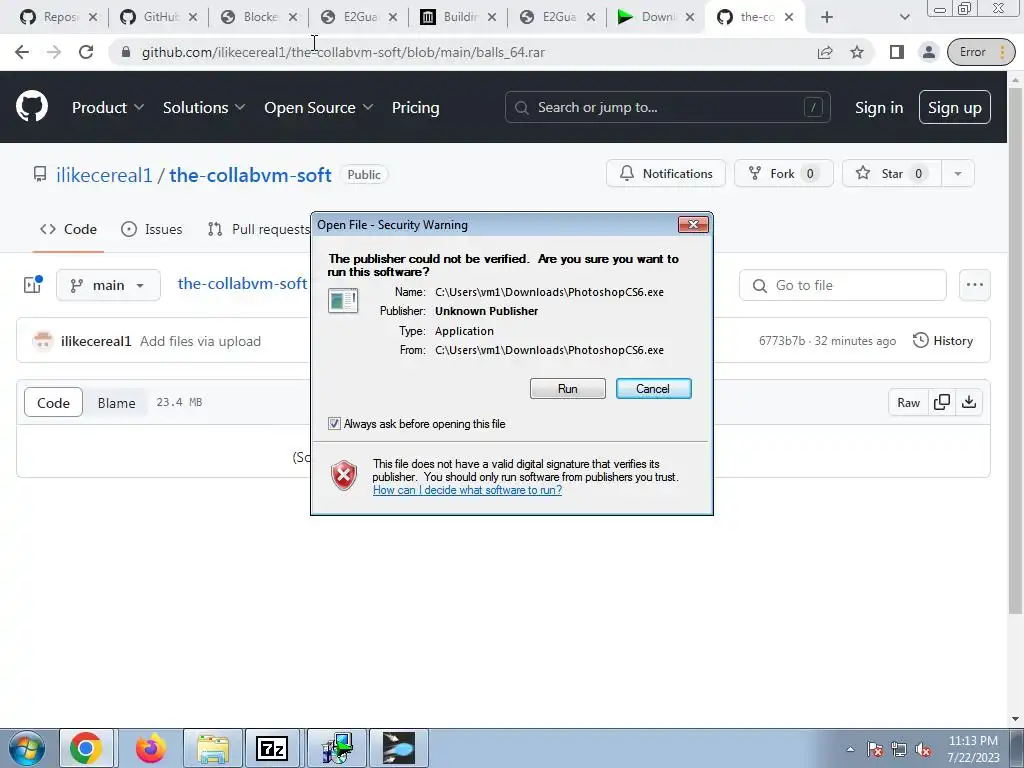
Task: Open a new tab with the plus button
Action: coord(827,18)
